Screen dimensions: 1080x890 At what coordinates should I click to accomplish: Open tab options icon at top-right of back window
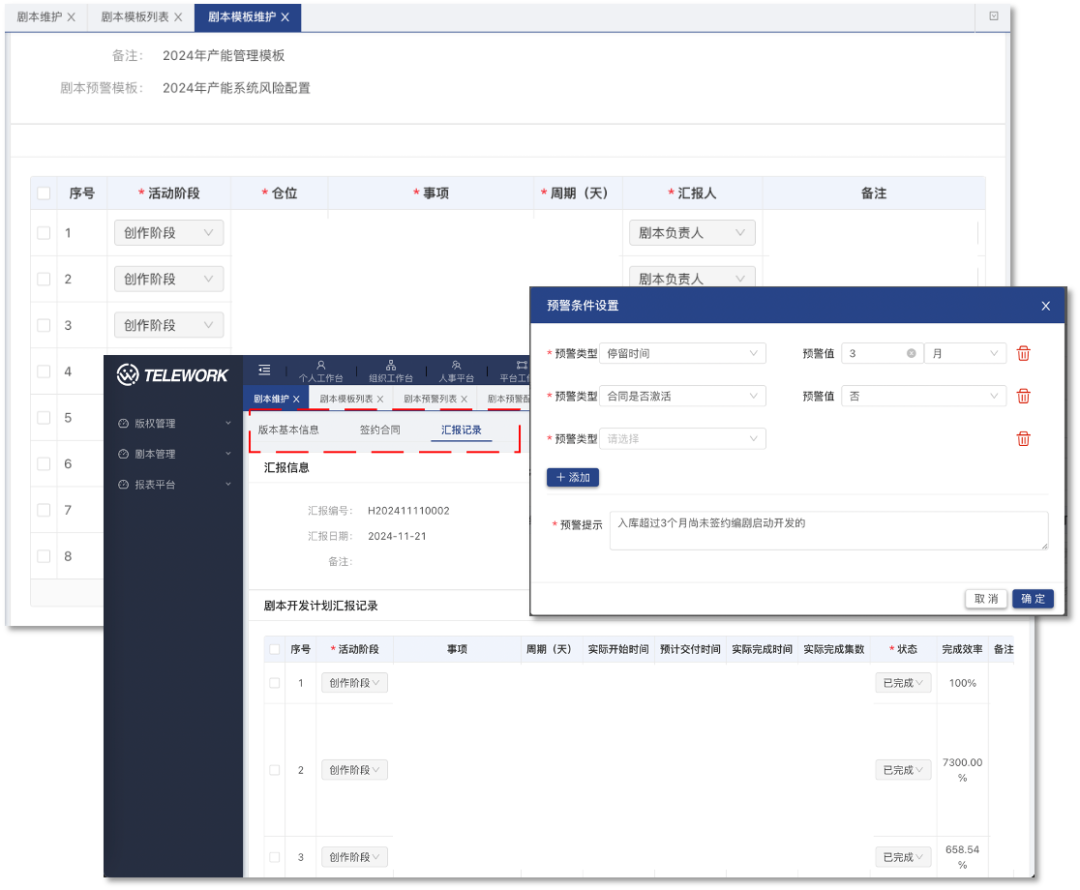994,16
